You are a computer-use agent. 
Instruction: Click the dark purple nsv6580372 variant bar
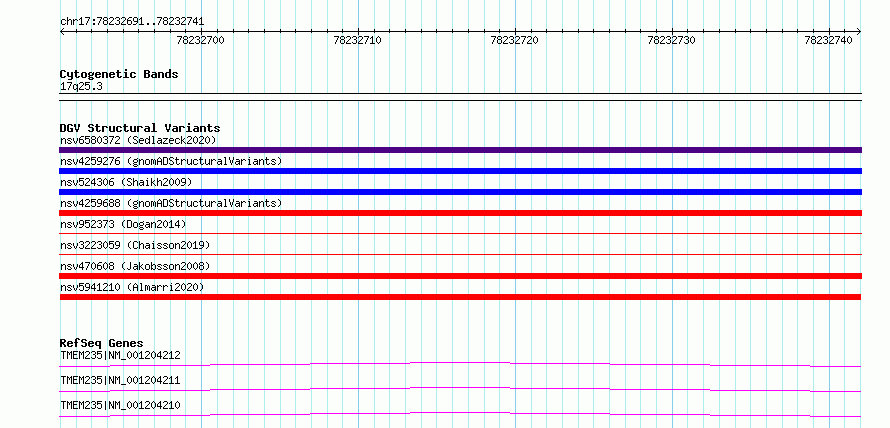click(460, 150)
